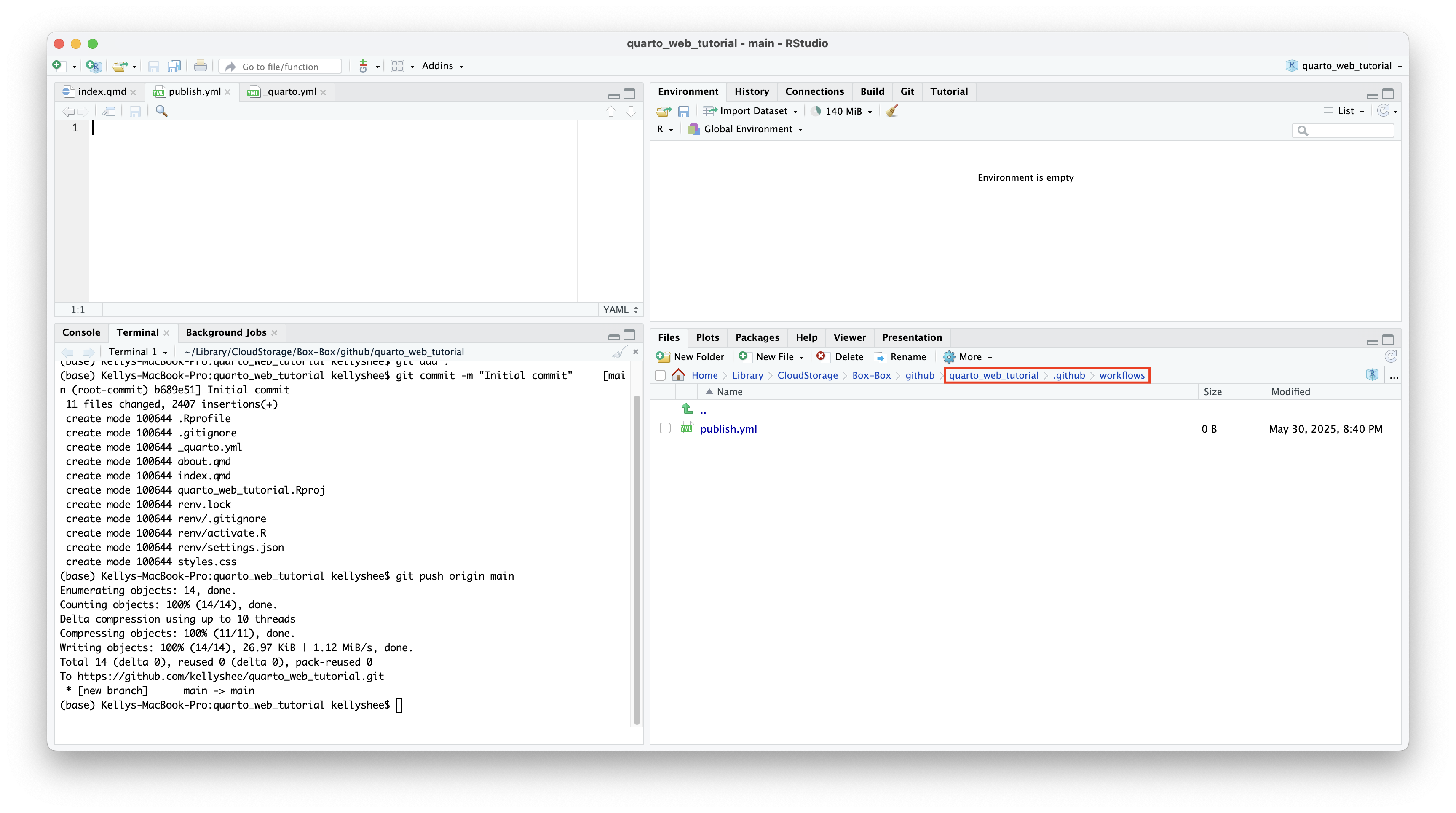Click the Delete red X icon in Files
This screenshot has width=1456, height=813.
coord(821,356)
